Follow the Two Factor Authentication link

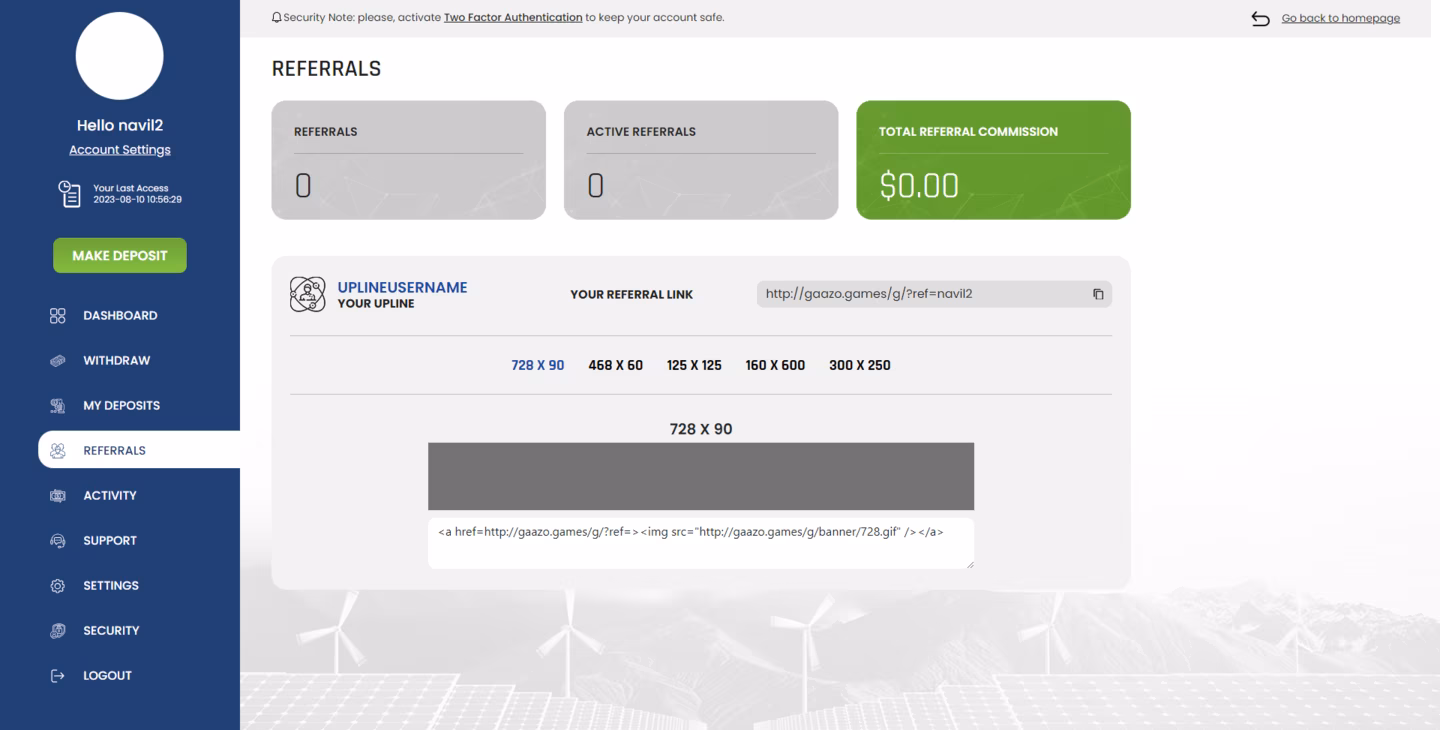coord(513,17)
